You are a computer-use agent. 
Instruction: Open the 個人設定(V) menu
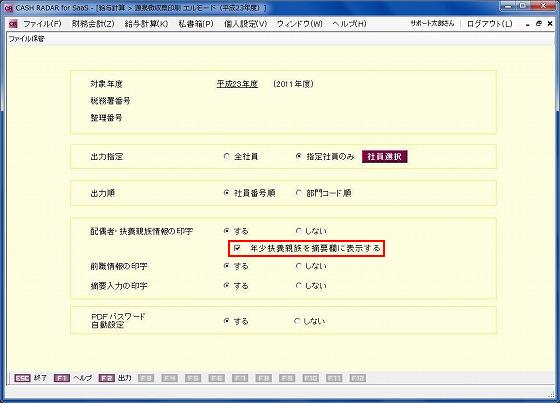pos(245,24)
